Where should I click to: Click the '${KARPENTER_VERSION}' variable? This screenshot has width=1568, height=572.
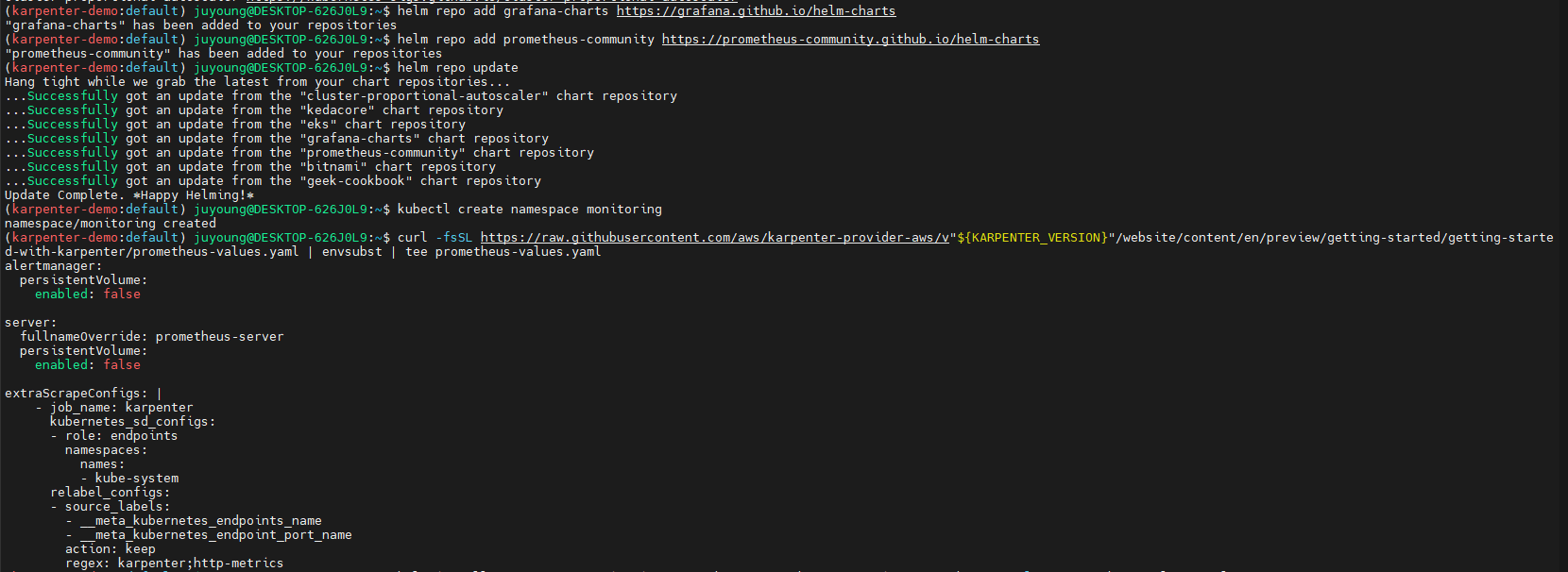[x=1031, y=238]
